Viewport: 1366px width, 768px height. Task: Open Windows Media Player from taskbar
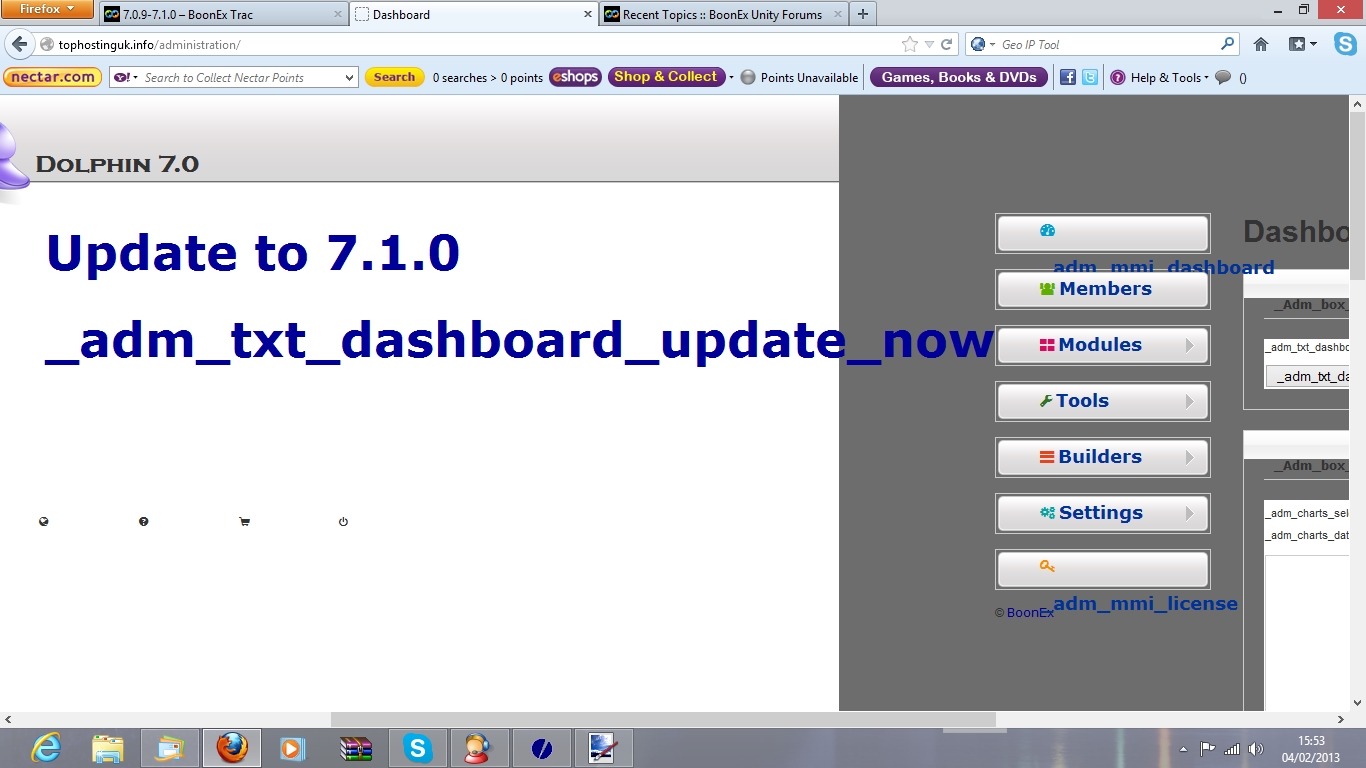[x=292, y=748]
